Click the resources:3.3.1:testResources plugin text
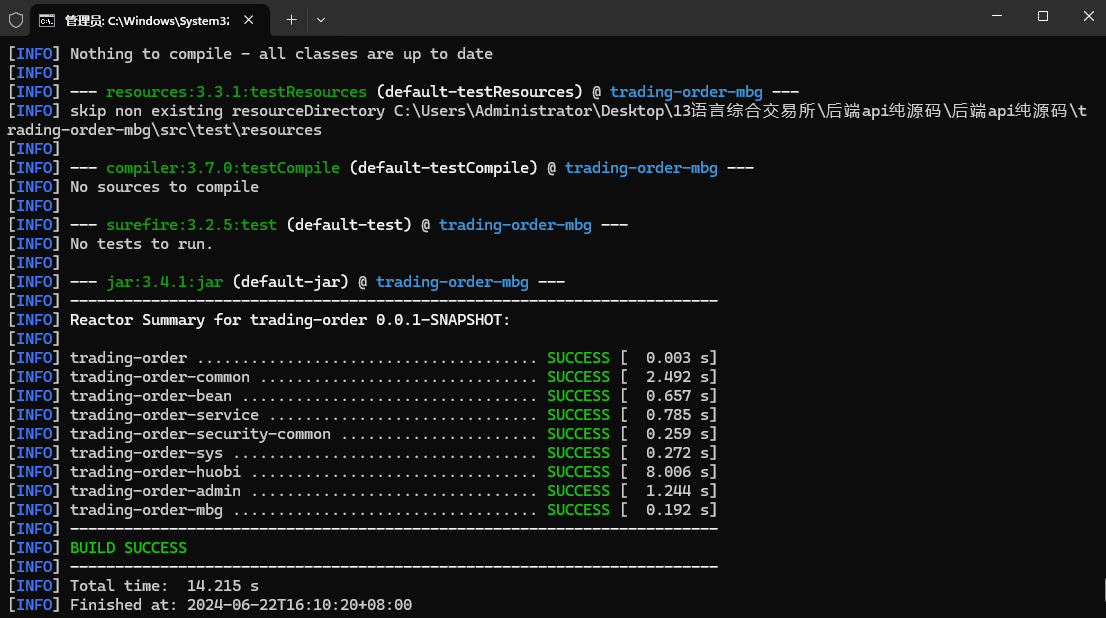This screenshot has height=618, width=1106. coord(236,92)
